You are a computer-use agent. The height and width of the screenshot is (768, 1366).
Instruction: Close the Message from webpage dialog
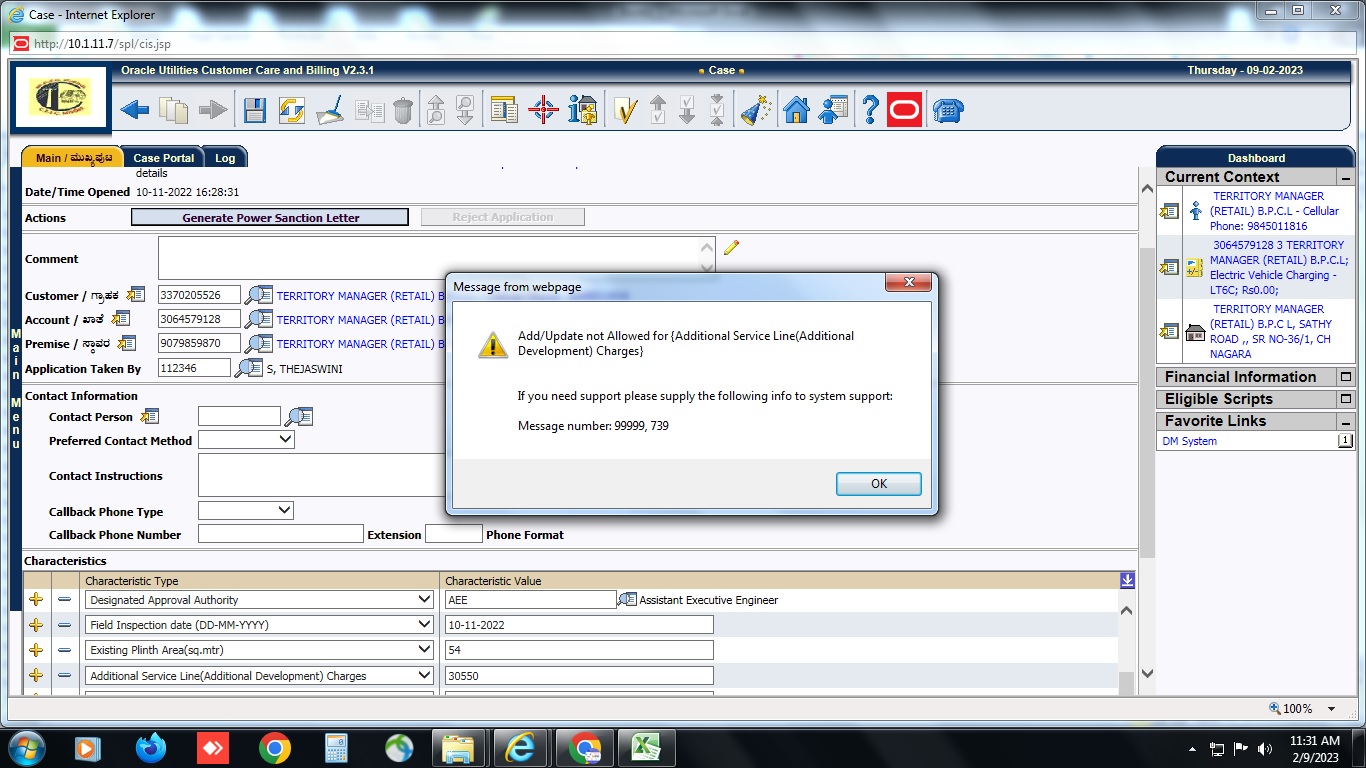(x=909, y=285)
